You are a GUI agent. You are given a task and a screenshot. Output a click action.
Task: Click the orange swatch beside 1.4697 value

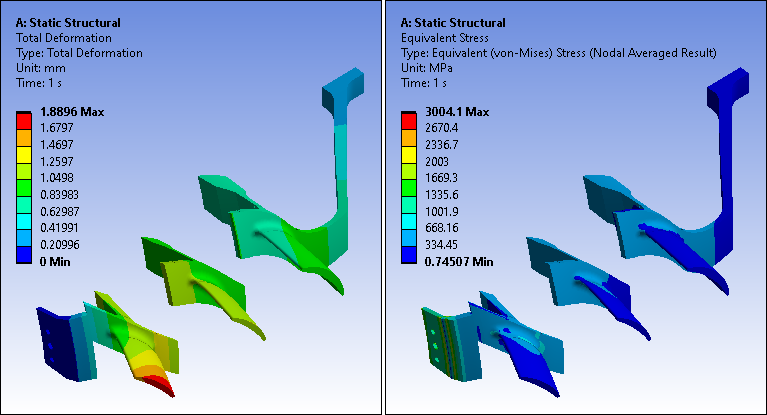23,138
